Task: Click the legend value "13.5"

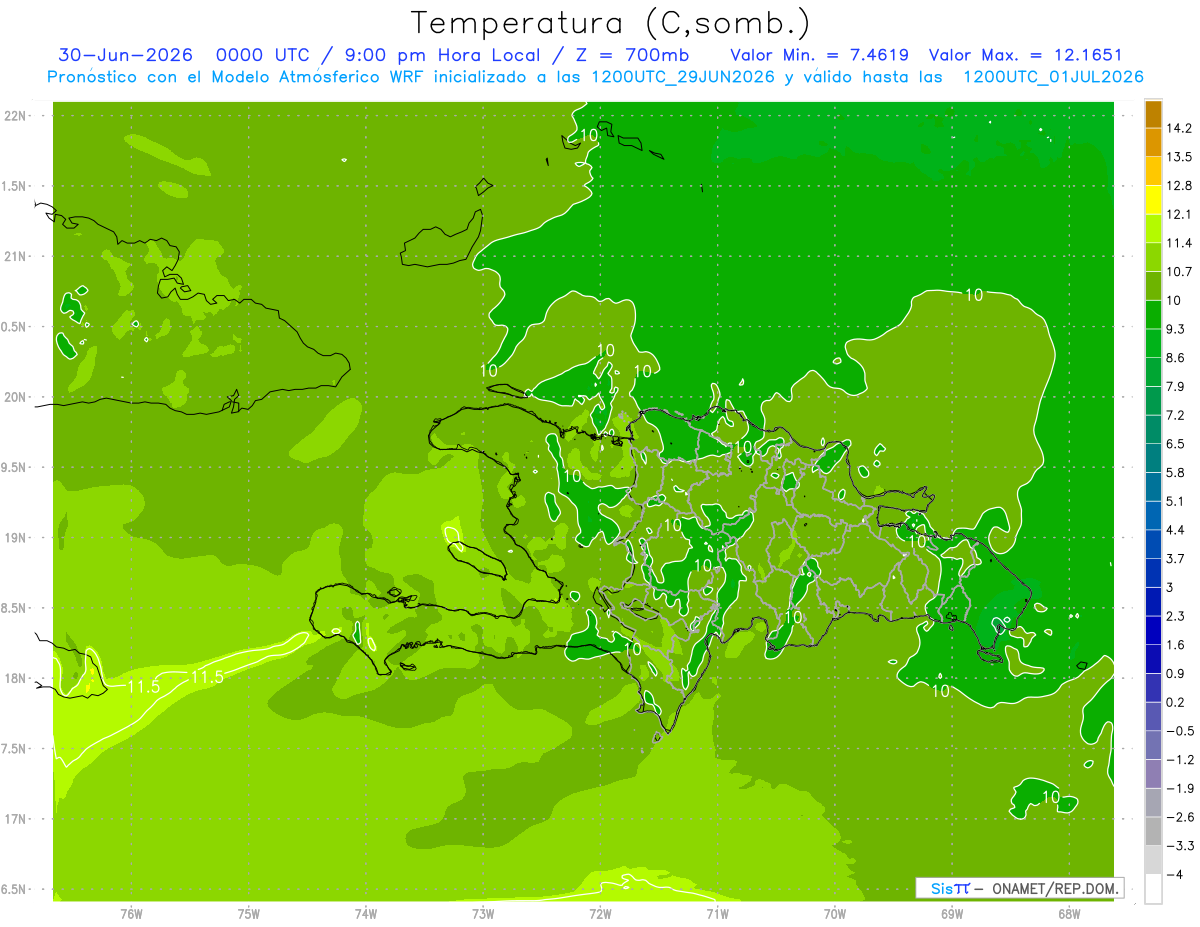Action: pyautogui.click(x=1180, y=157)
